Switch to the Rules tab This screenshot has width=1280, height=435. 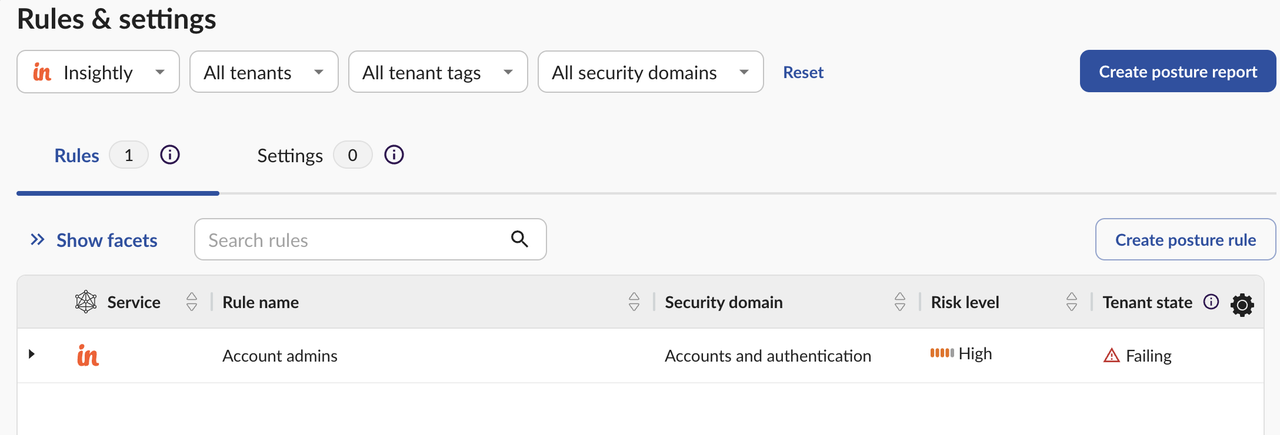(x=77, y=156)
